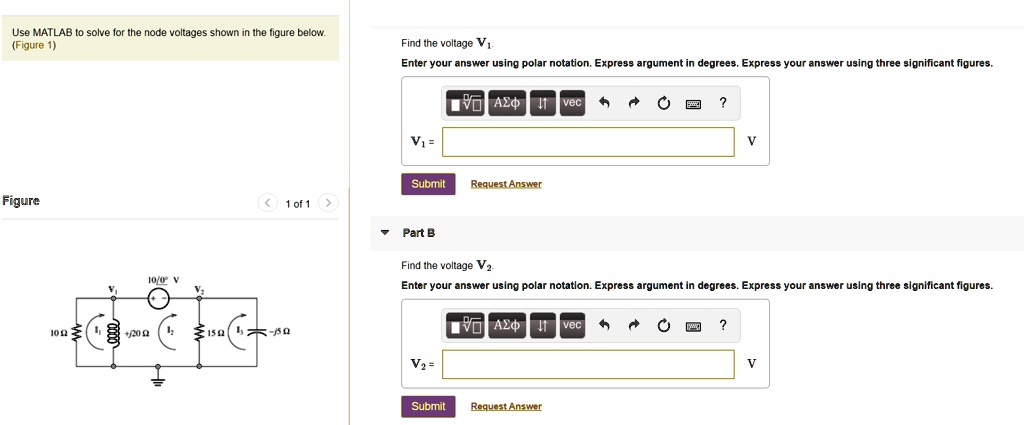Click the V1 answer input field
This screenshot has width=1024, height=425.
588,142
